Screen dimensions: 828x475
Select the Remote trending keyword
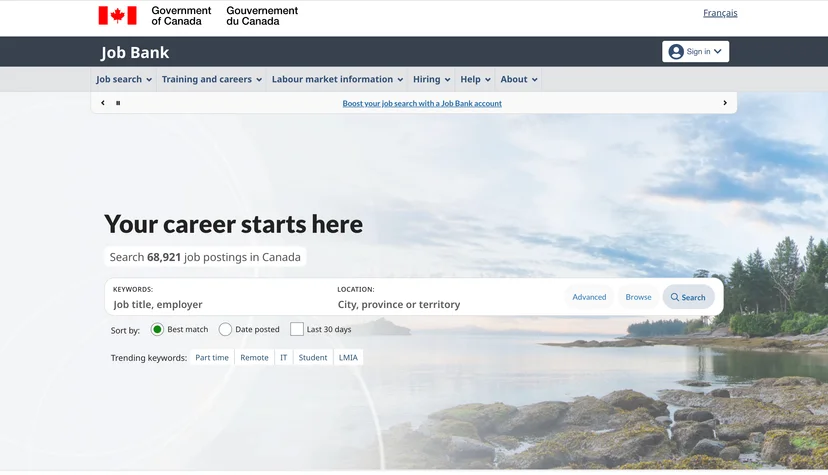[254, 357]
